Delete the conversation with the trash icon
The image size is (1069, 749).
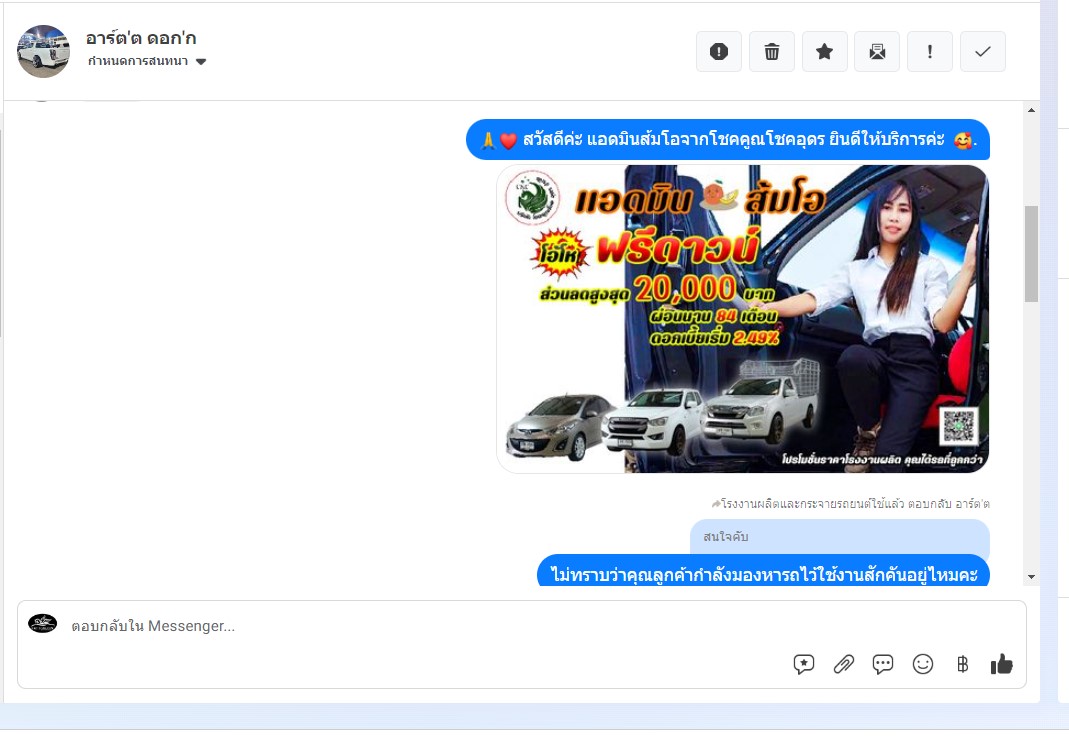click(x=772, y=52)
